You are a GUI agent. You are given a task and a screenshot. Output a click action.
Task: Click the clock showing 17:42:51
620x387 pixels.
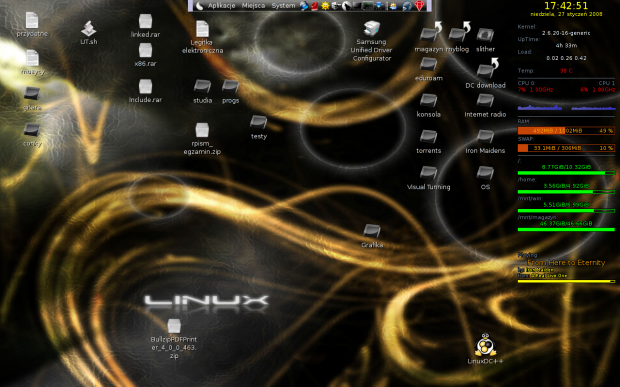click(566, 6)
